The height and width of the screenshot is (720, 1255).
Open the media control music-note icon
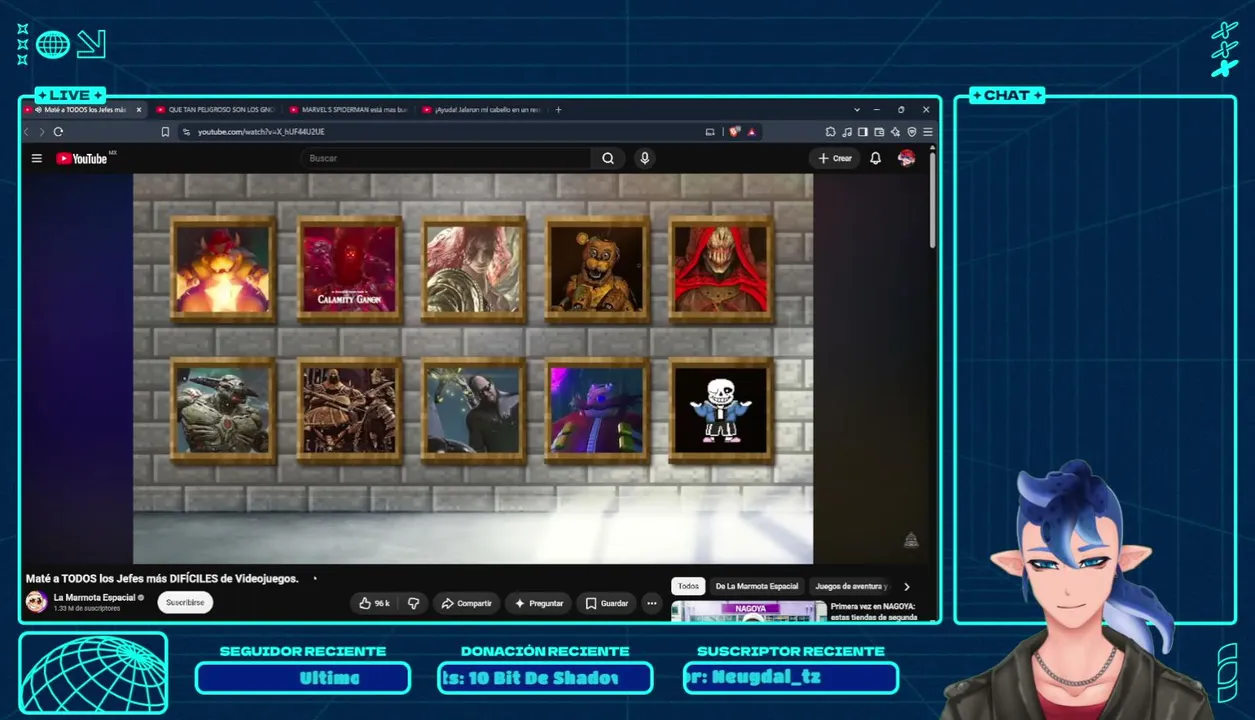pos(847,132)
